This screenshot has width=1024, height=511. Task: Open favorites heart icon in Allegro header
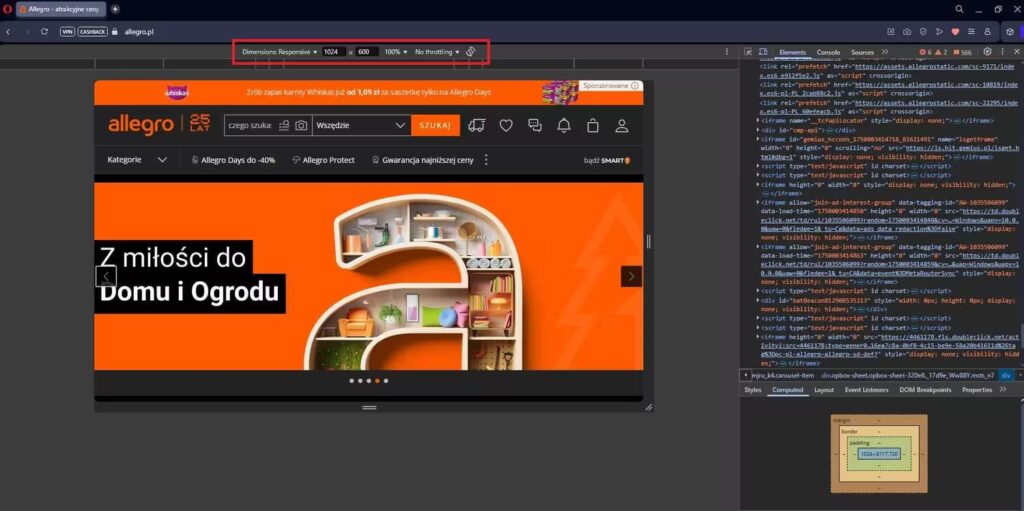506,125
